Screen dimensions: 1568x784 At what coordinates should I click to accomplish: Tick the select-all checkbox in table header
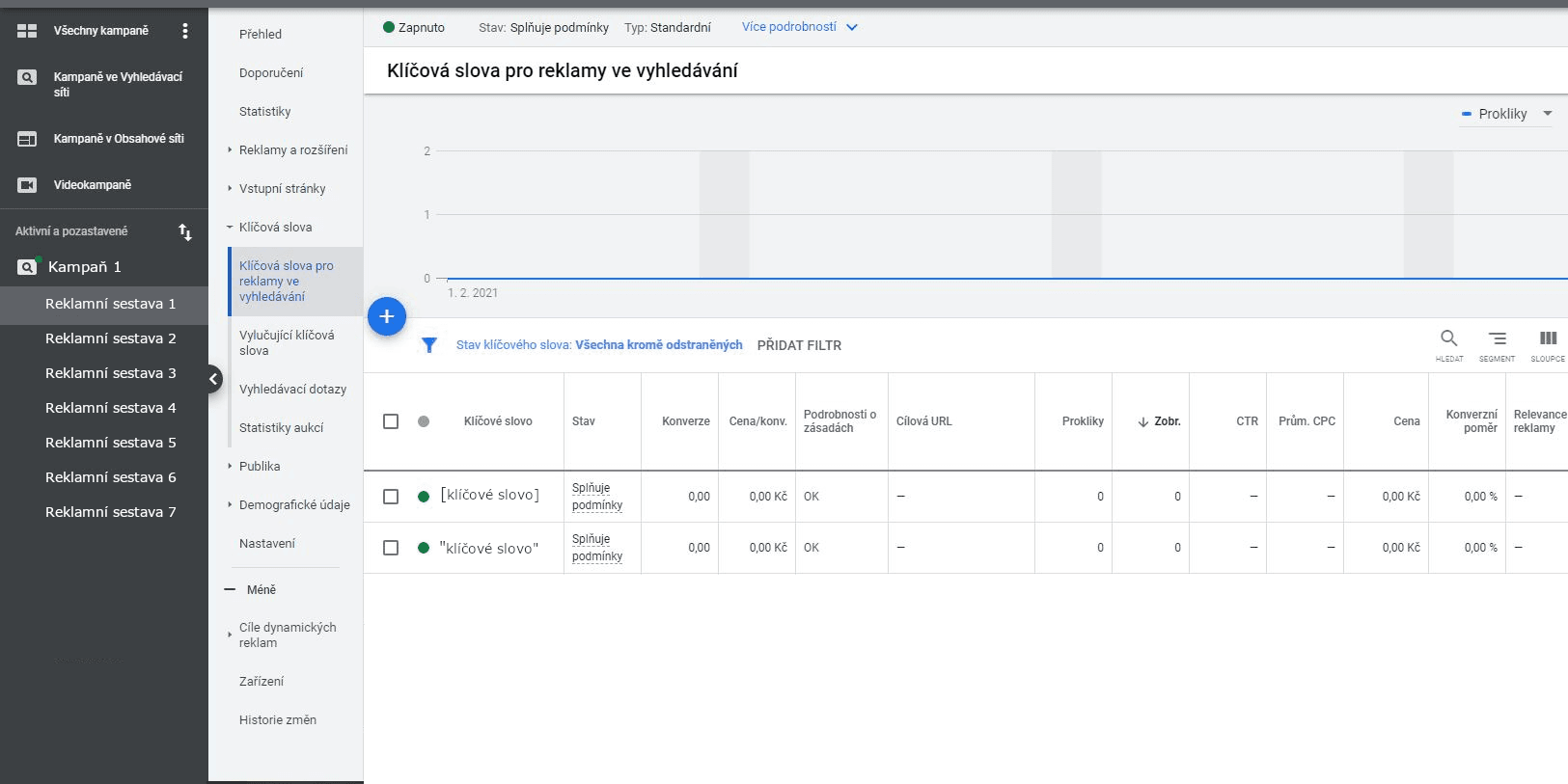(391, 421)
